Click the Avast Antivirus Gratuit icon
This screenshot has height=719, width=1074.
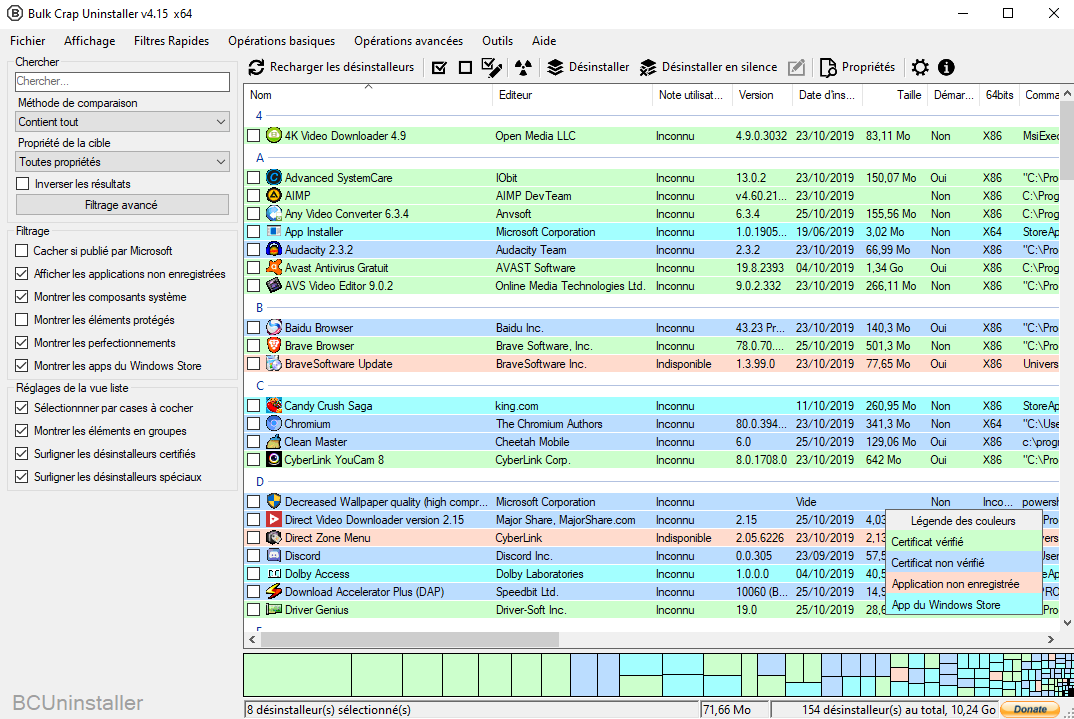click(x=274, y=268)
